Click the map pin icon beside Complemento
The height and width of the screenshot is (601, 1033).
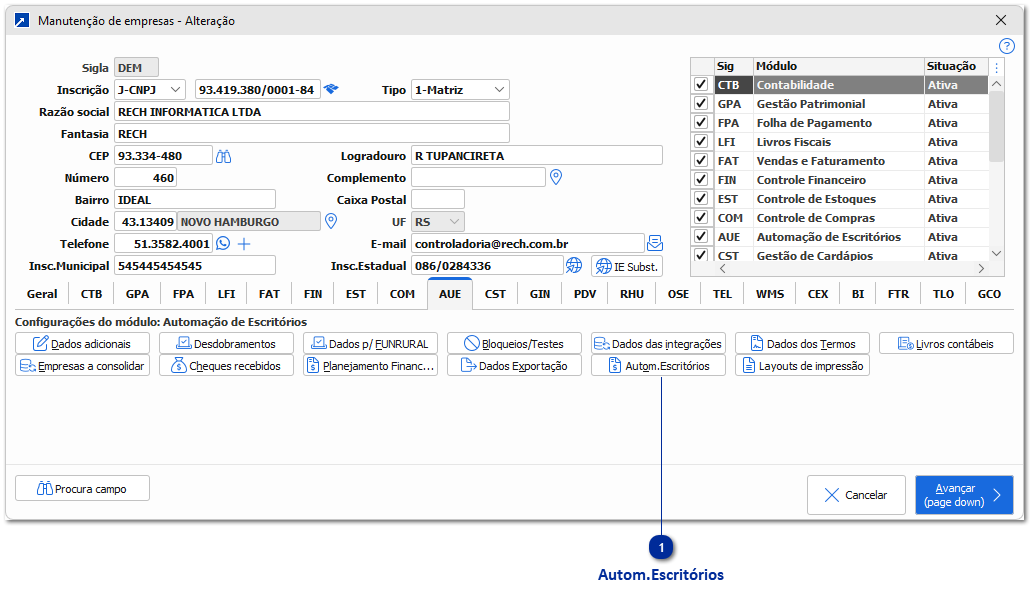click(x=557, y=178)
